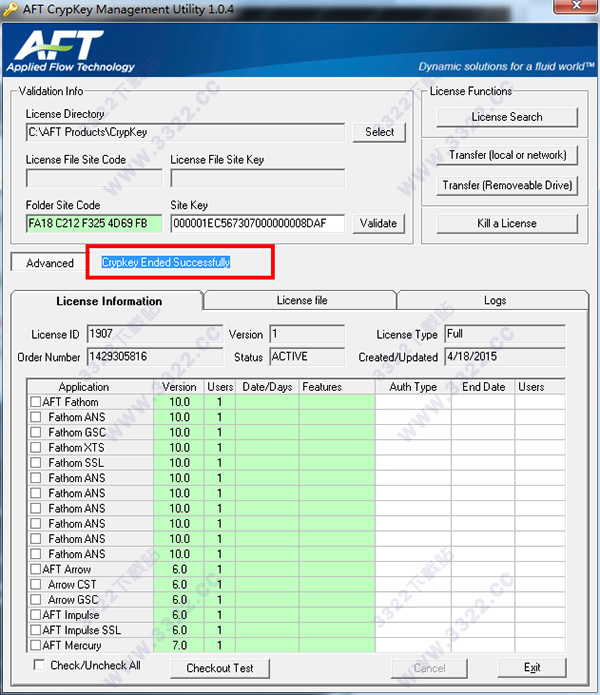
Task: Close the CrypKey Management Utility window
Action: coord(576,6)
